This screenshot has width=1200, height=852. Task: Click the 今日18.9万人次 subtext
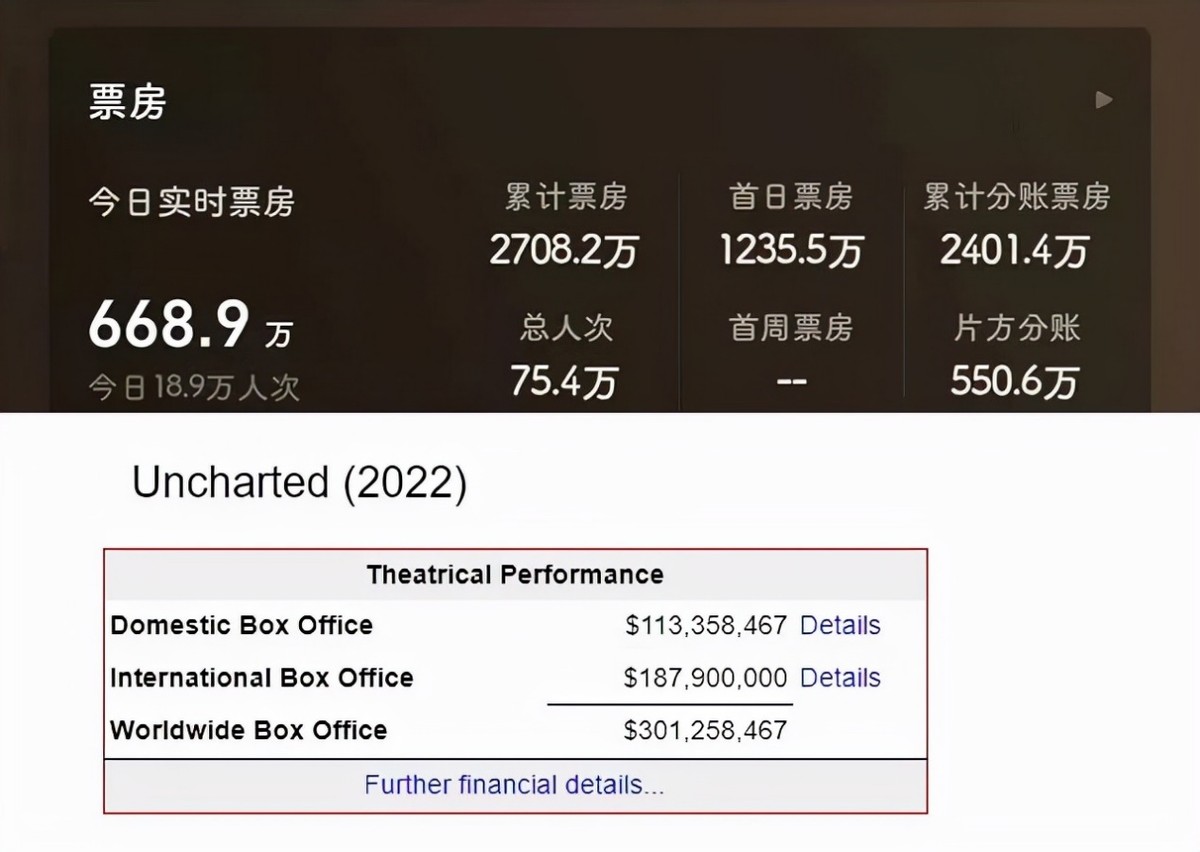[x=194, y=387]
